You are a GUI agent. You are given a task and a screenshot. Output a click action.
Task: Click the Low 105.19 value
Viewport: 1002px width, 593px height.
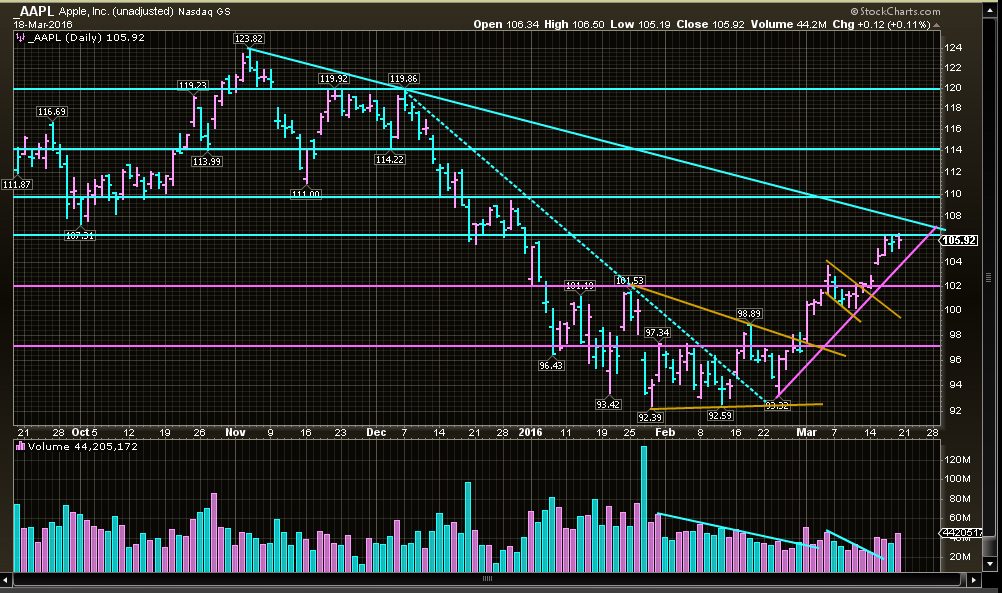click(x=640, y=24)
